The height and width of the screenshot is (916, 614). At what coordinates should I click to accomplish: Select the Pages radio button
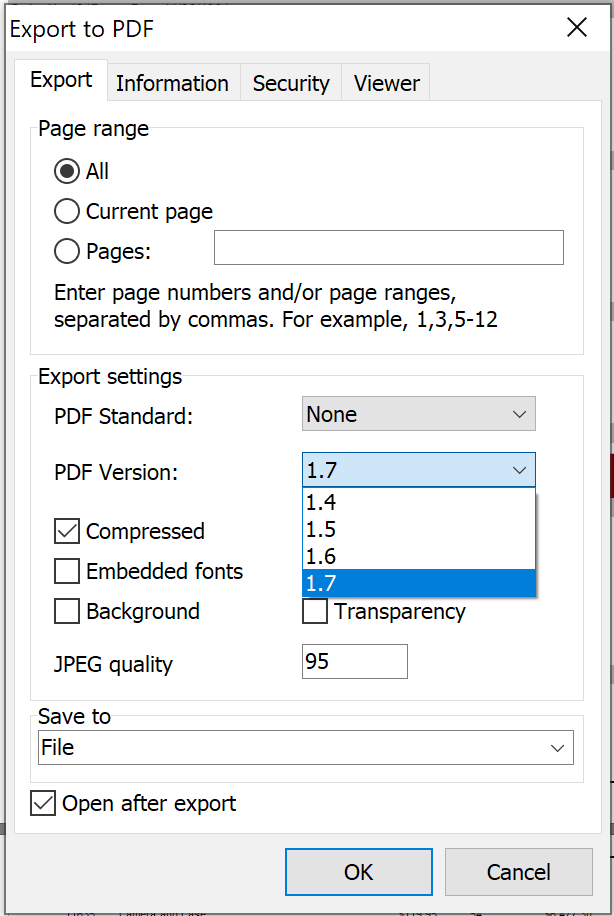(x=67, y=251)
